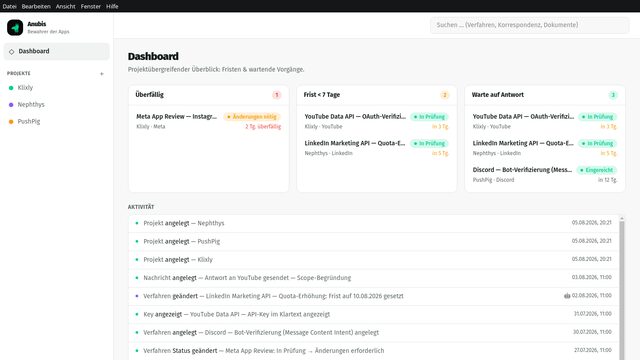Open YouTube Data API in Warte auf Antwort card
This screenshot has width=640, height=360.
coord(544,121)
